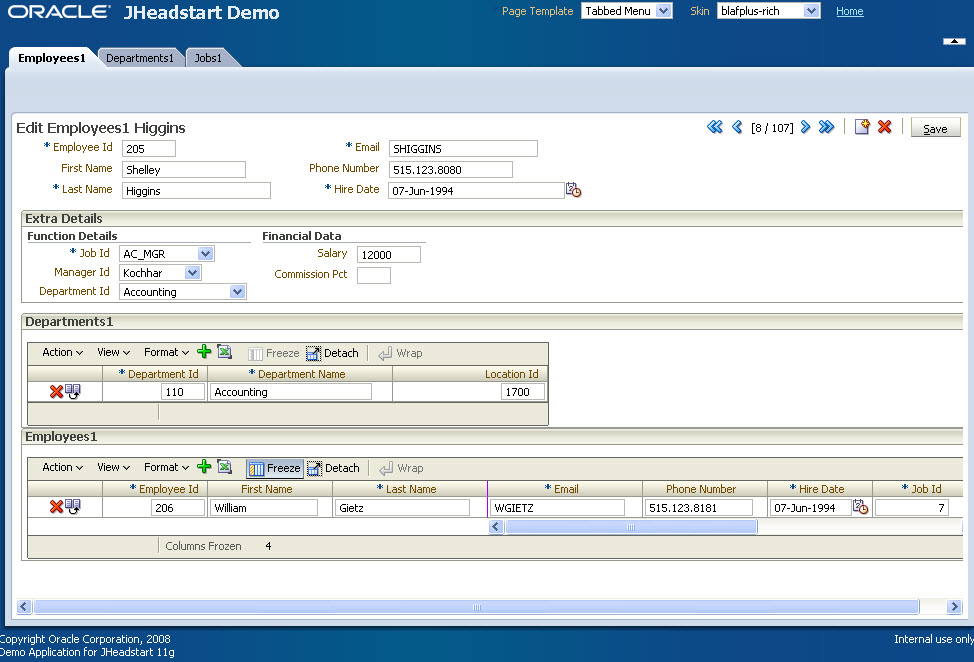Open details icon for Accounting department row
The width and height of the screenshot is (974, 662).
(x=73, y=392)
